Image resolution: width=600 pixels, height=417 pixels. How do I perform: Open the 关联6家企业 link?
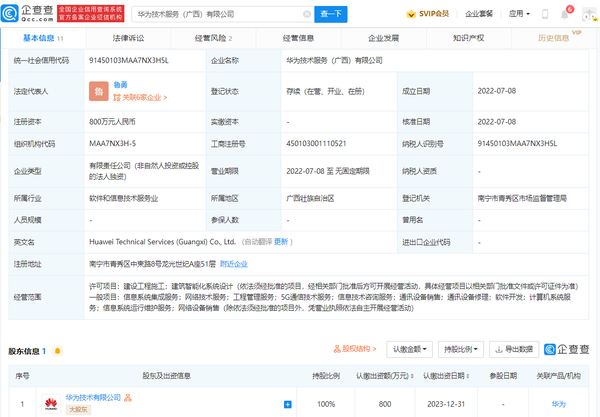pos(140,98)
